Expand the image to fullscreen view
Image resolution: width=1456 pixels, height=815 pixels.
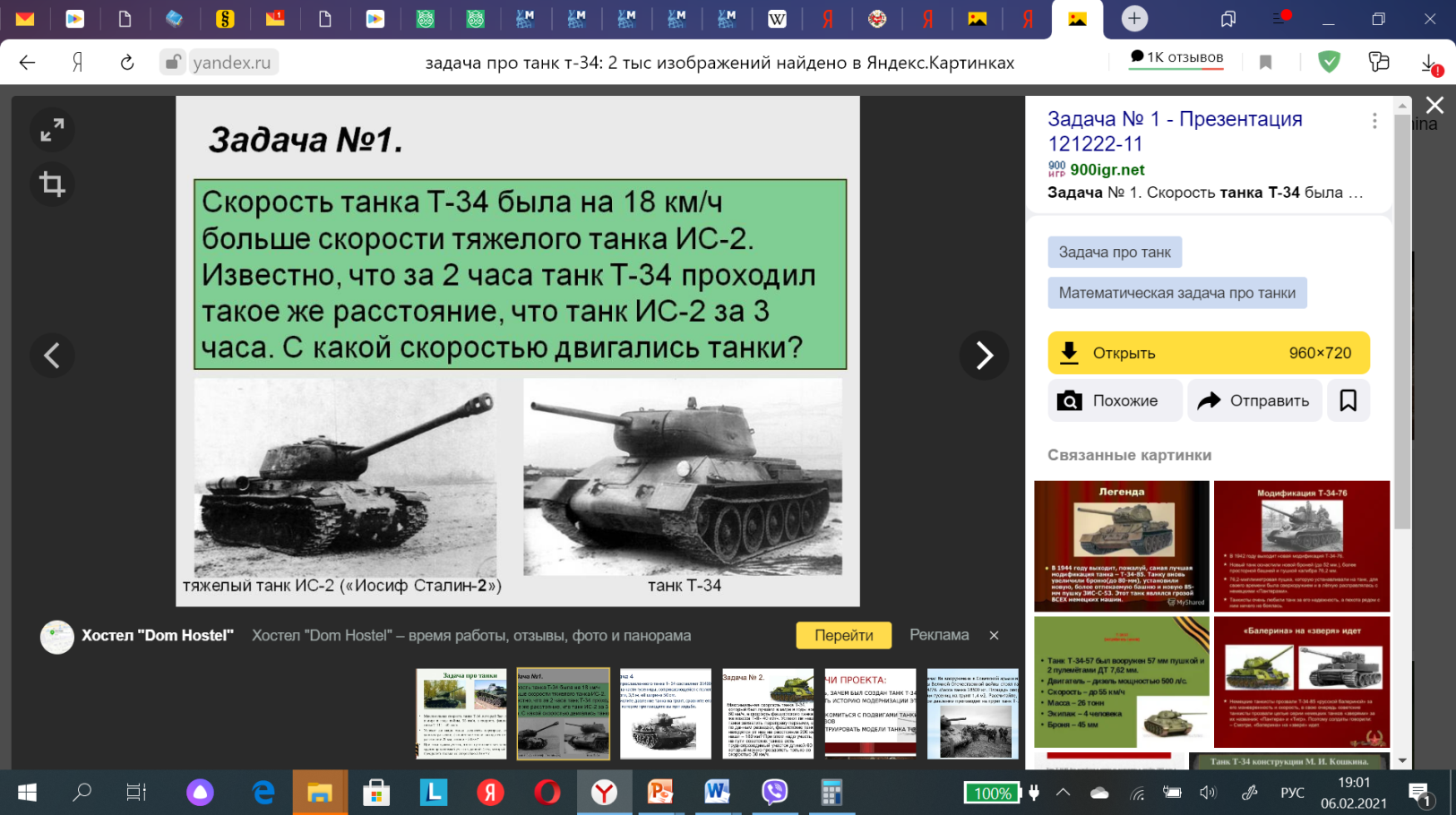point(52,131)
